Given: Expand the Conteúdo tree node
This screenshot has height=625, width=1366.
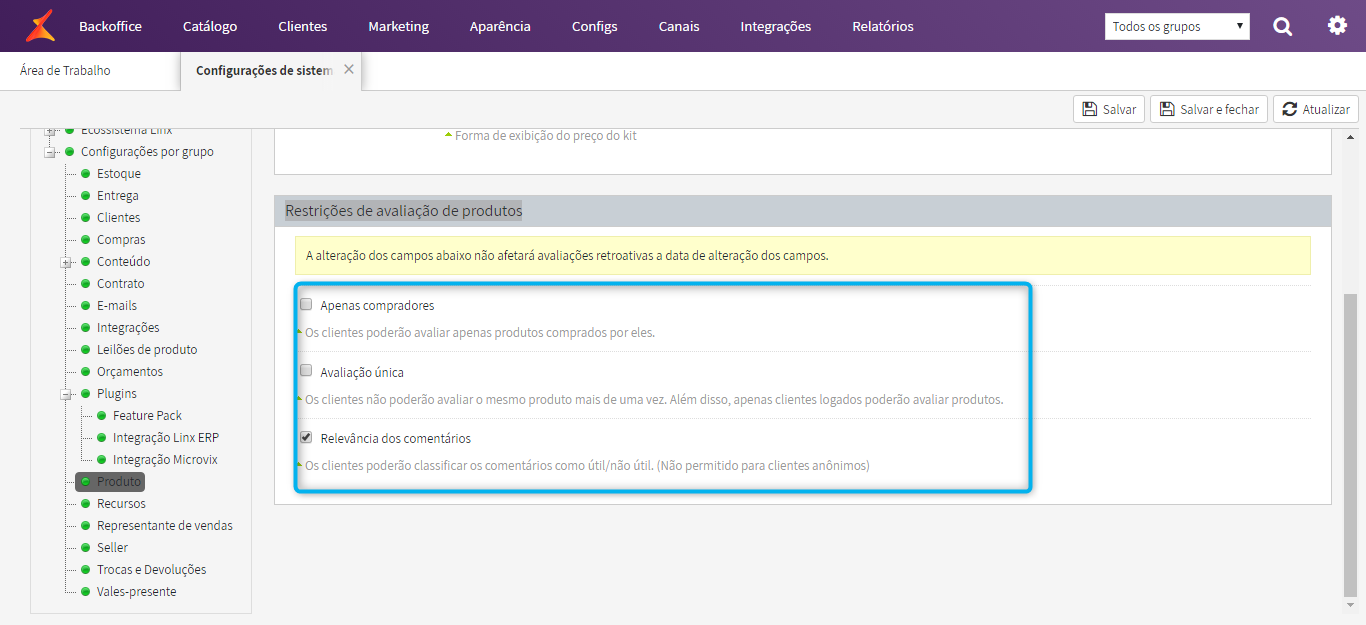Looking at the screenshot, I should tap(66, 262).
